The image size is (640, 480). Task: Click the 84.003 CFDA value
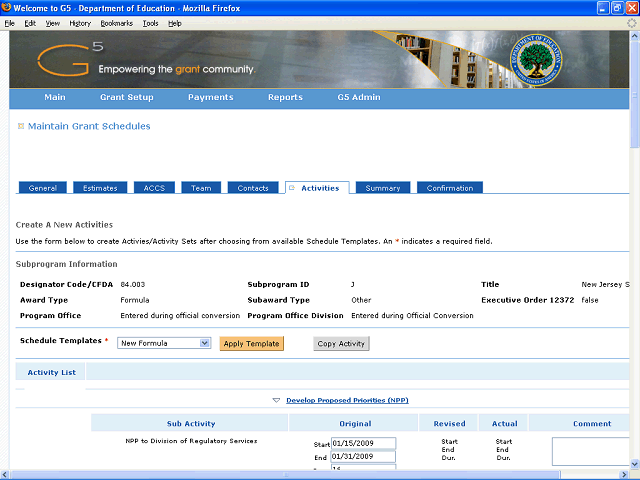pos(133,284)
